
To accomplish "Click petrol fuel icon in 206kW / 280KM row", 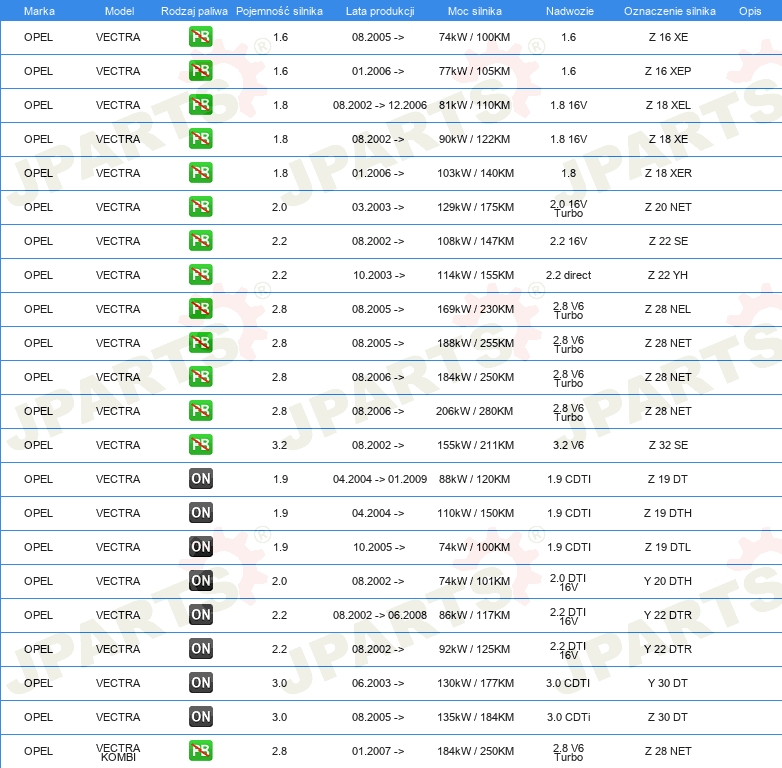I will (x=200, y=411).
